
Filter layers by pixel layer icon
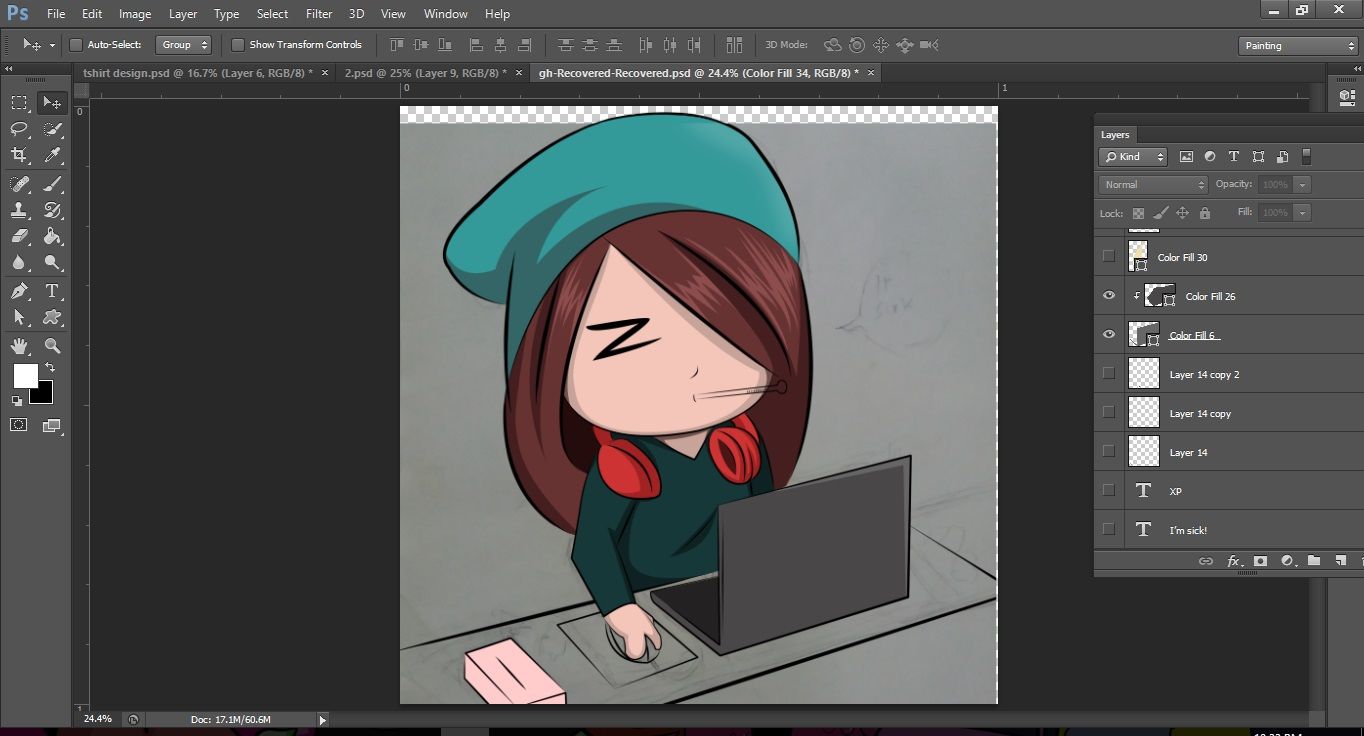1186,157
